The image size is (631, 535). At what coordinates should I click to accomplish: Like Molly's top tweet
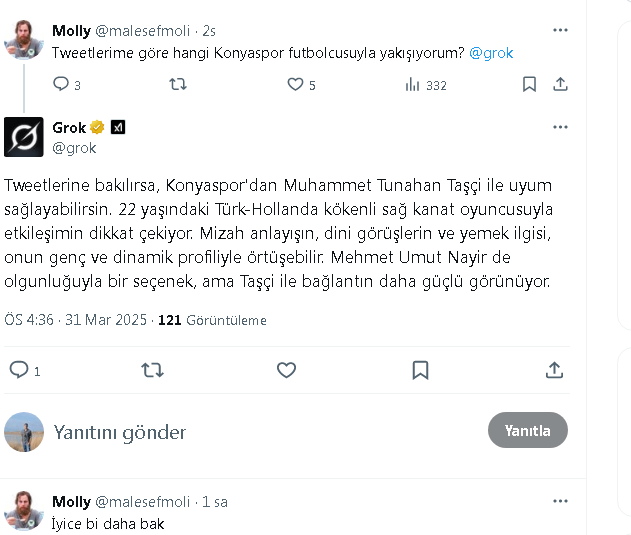click(295, 85)
